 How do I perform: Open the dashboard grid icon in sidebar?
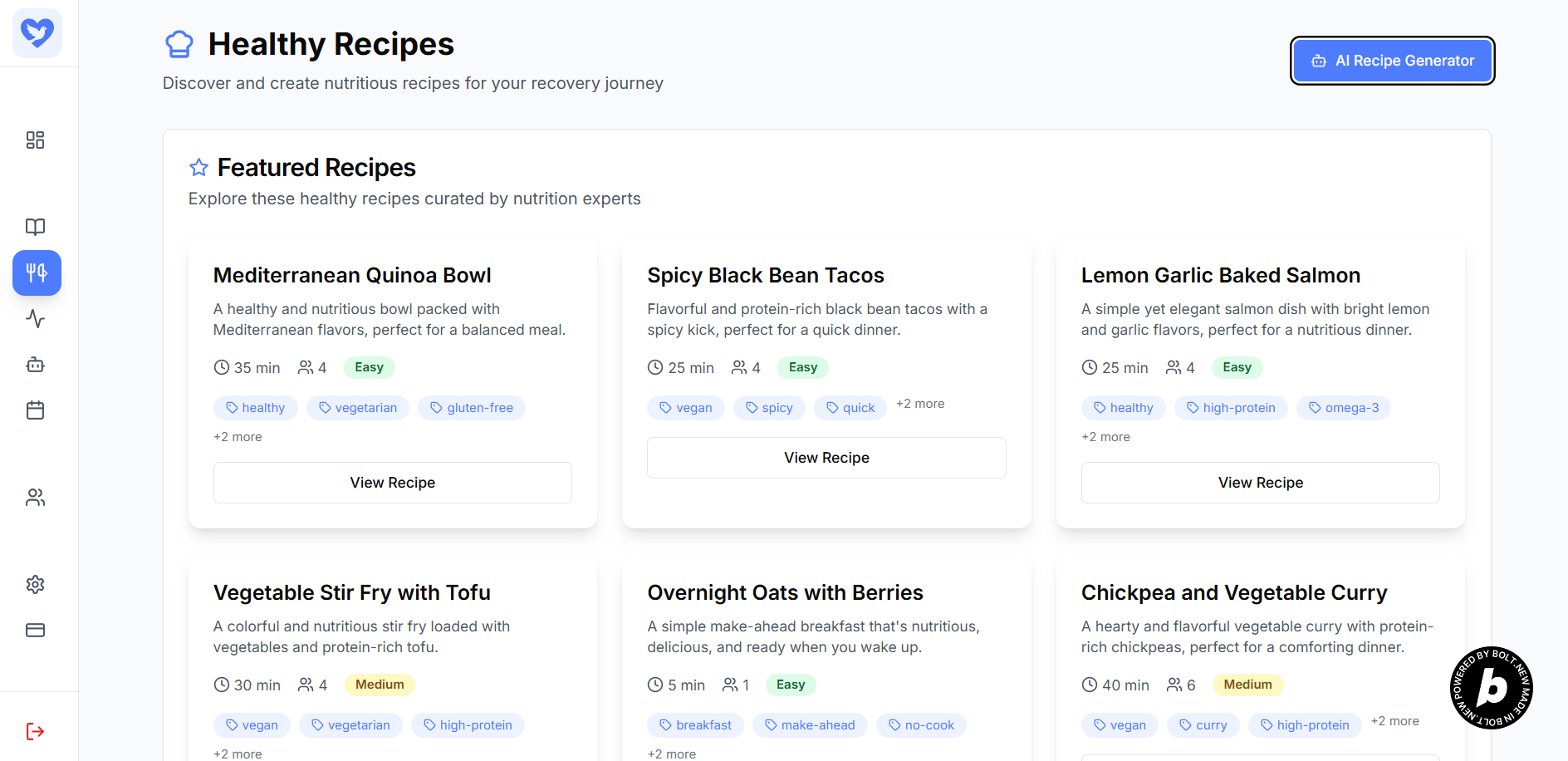point(36,140)
